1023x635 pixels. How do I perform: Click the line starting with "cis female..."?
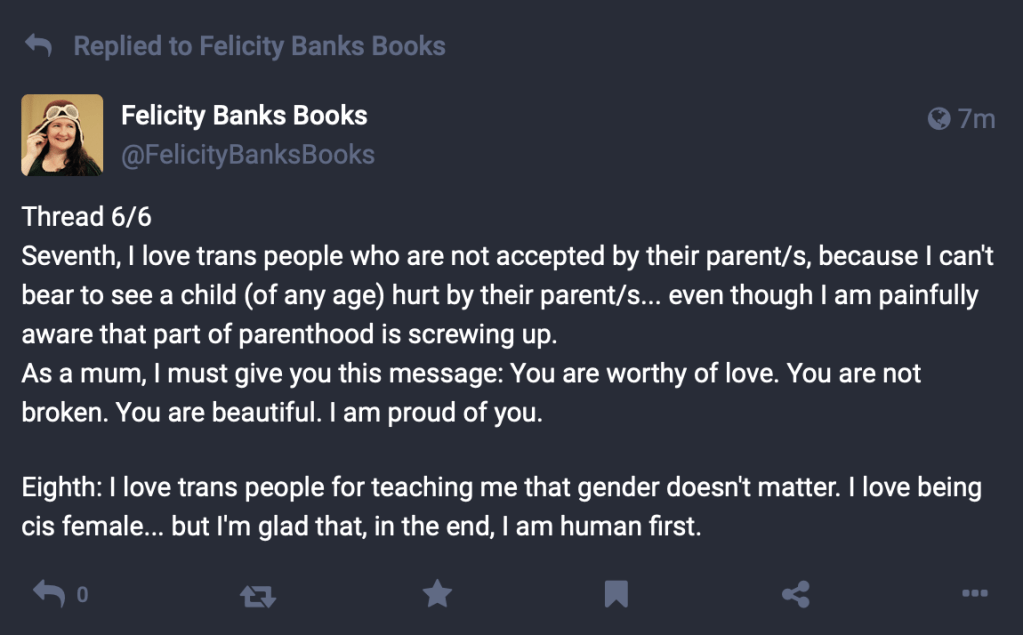[x=361, y=527]
